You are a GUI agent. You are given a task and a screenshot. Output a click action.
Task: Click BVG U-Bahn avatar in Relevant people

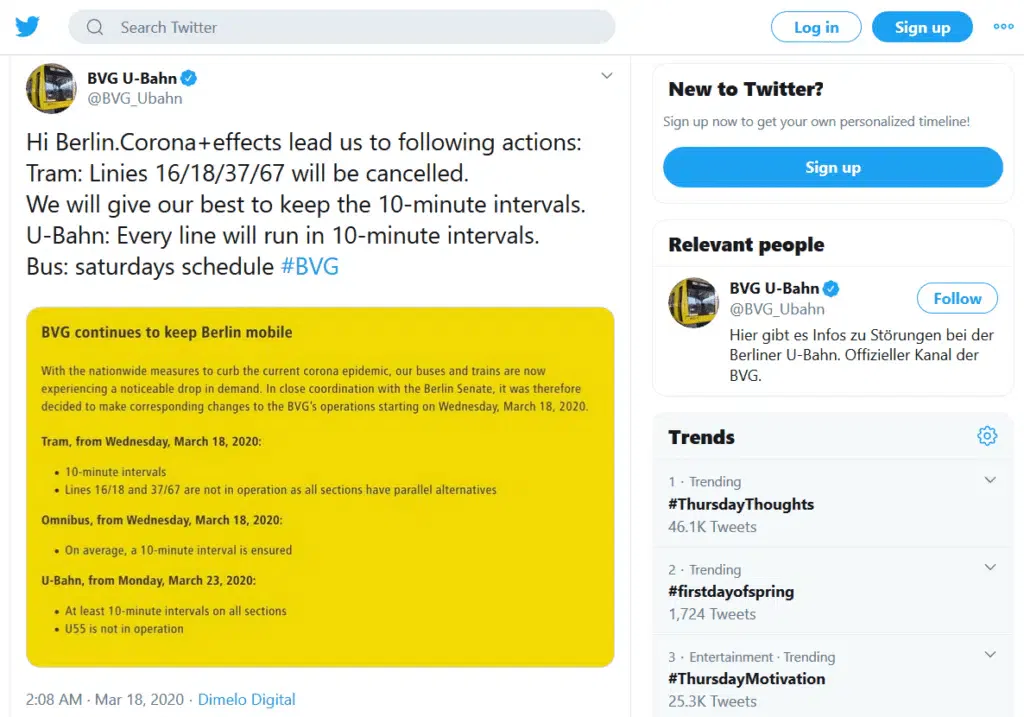point(693,303)
